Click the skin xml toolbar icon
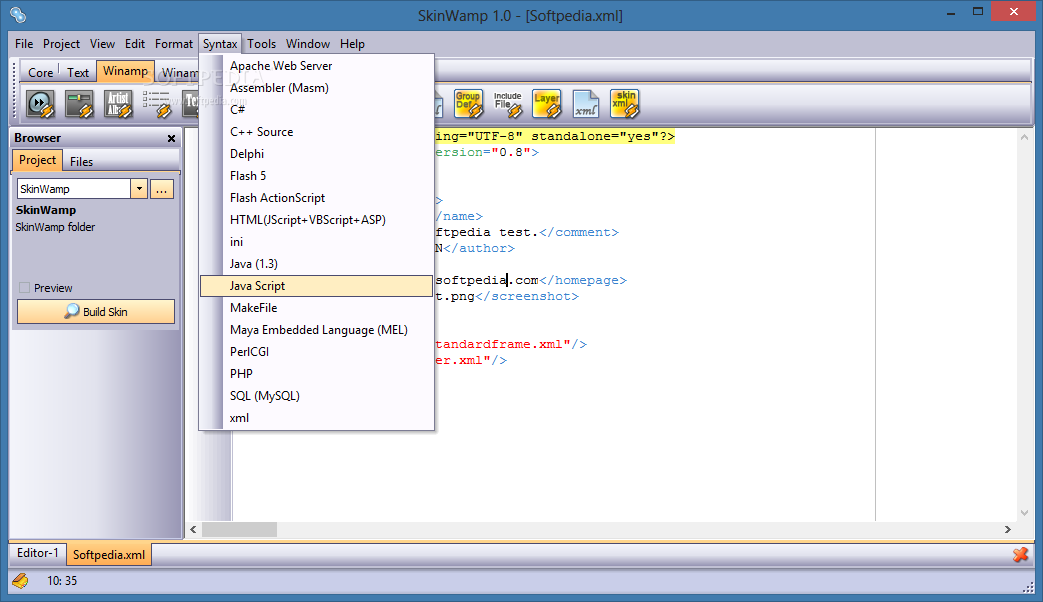1043x602 pixels. 625,104
